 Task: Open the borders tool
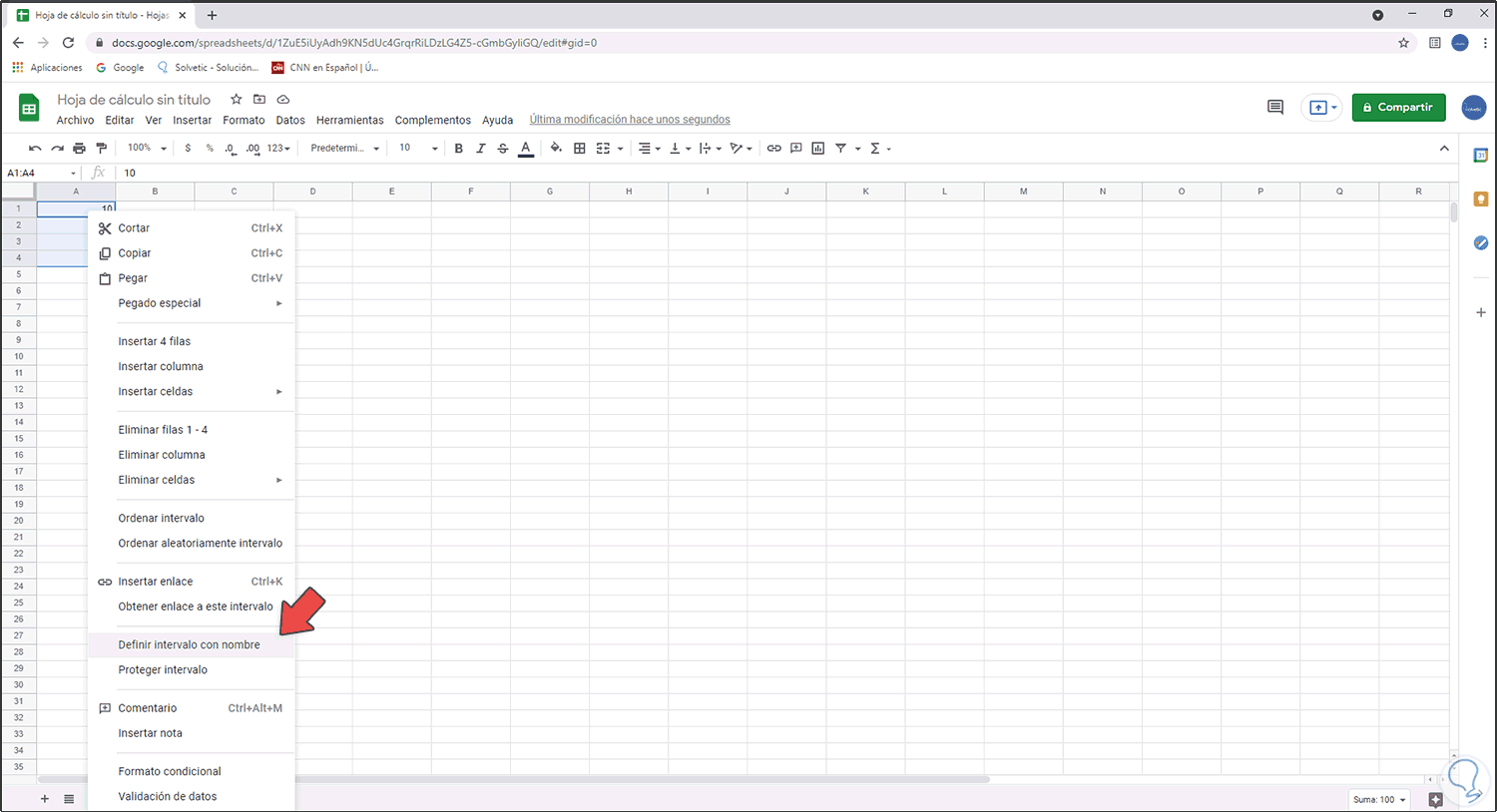pos(580,148)
